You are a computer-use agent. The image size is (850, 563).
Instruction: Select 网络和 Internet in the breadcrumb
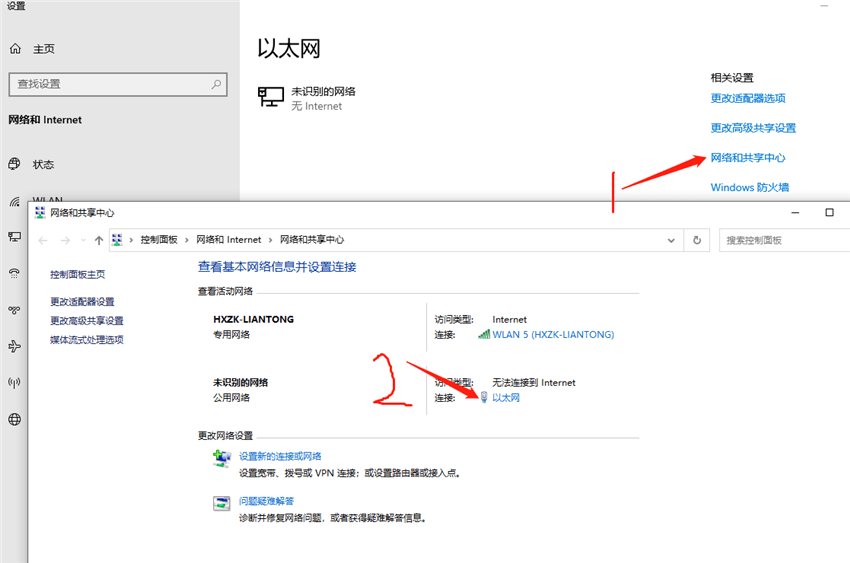228,240
